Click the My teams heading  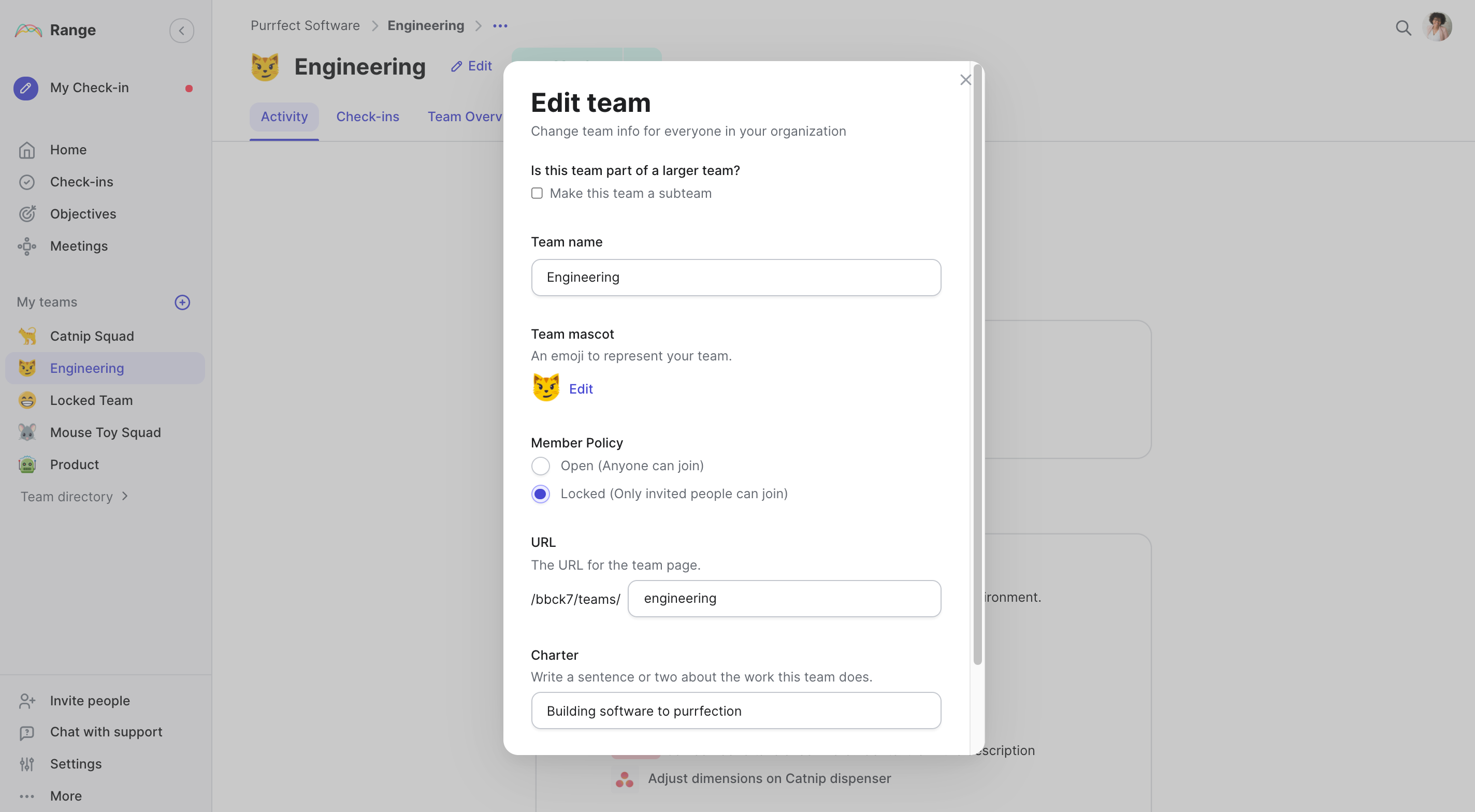click(47, 302)
